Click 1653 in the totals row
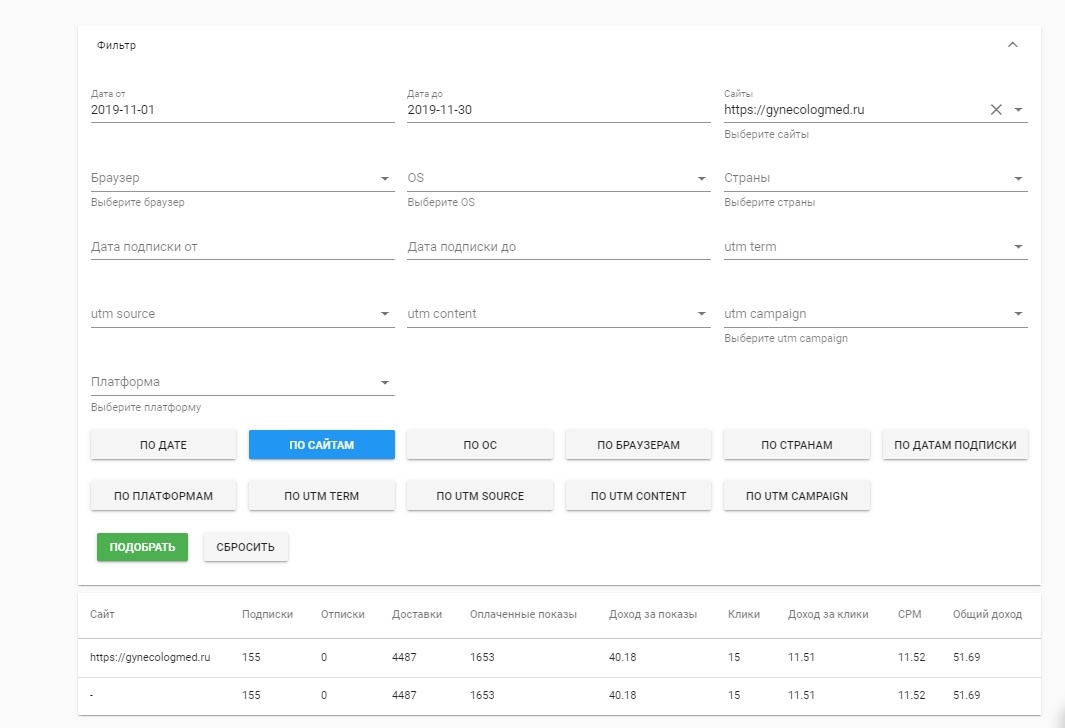 pyautogui.click(x=482, y=695)
